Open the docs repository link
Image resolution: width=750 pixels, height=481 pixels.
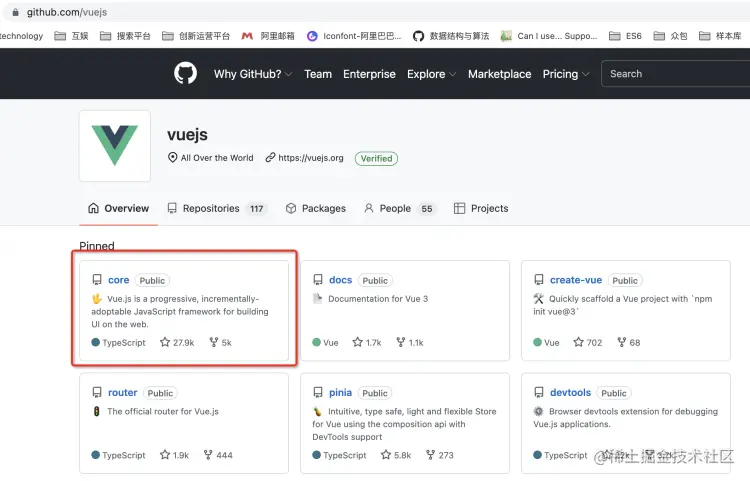pos(340,280)
